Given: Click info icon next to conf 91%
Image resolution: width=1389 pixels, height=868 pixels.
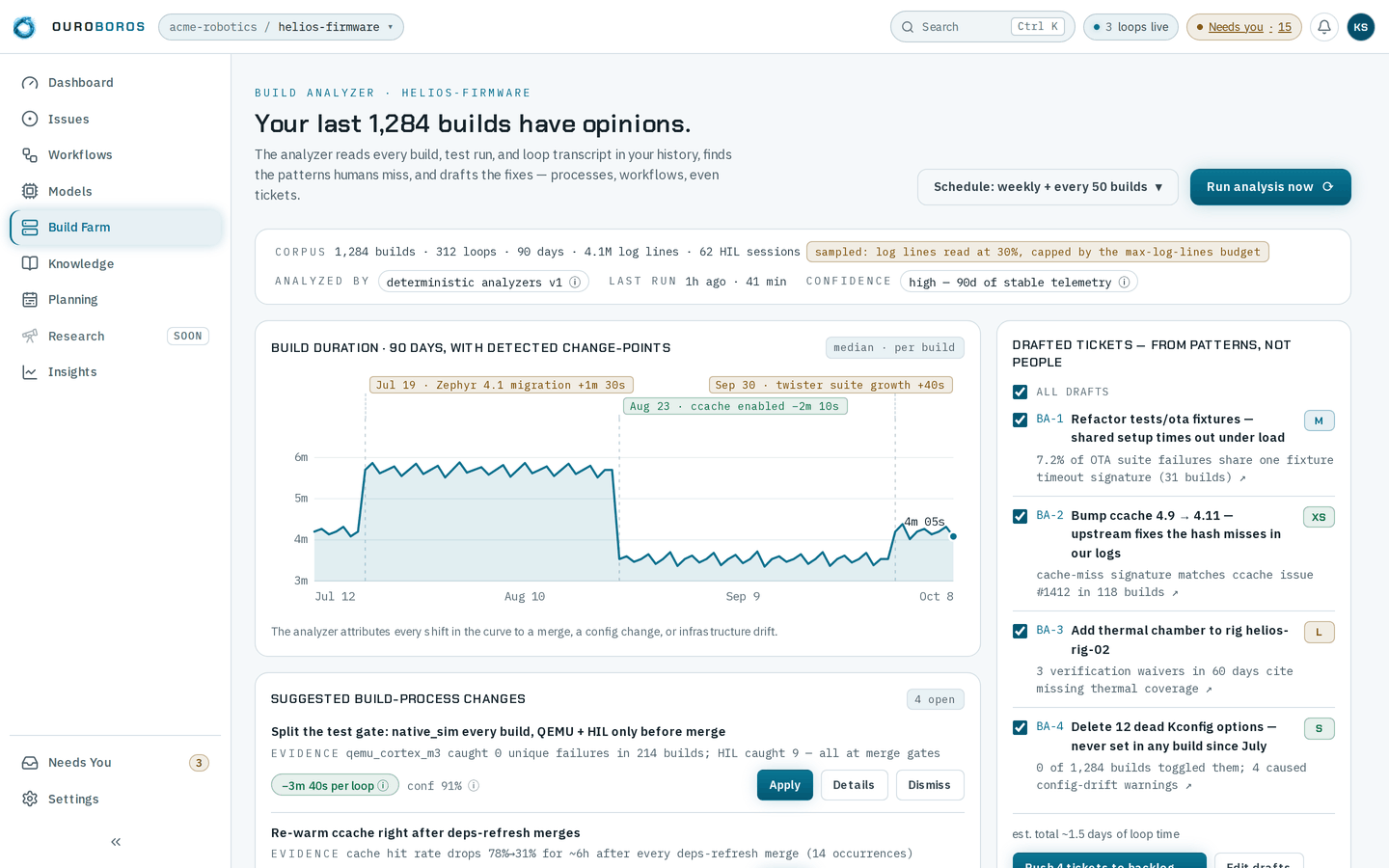Looking at the screenshot, I should (474, 786).
